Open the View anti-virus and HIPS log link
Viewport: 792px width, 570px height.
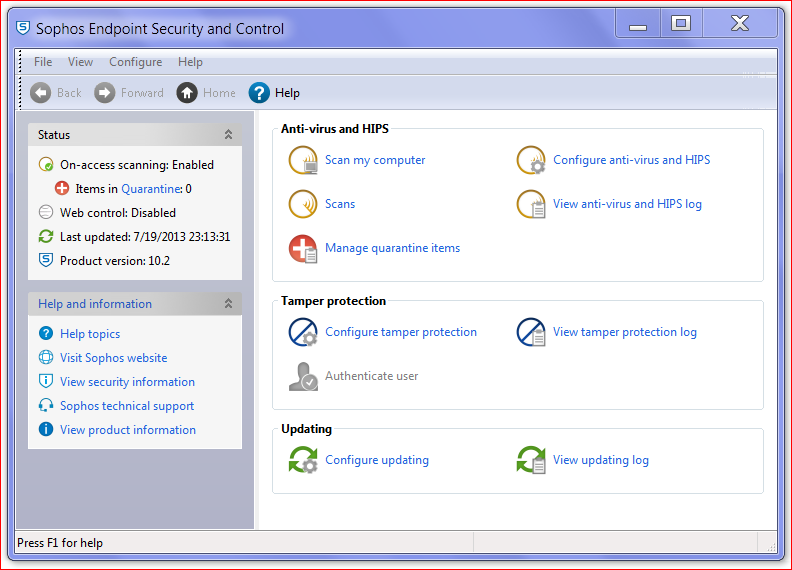[627, 204]
